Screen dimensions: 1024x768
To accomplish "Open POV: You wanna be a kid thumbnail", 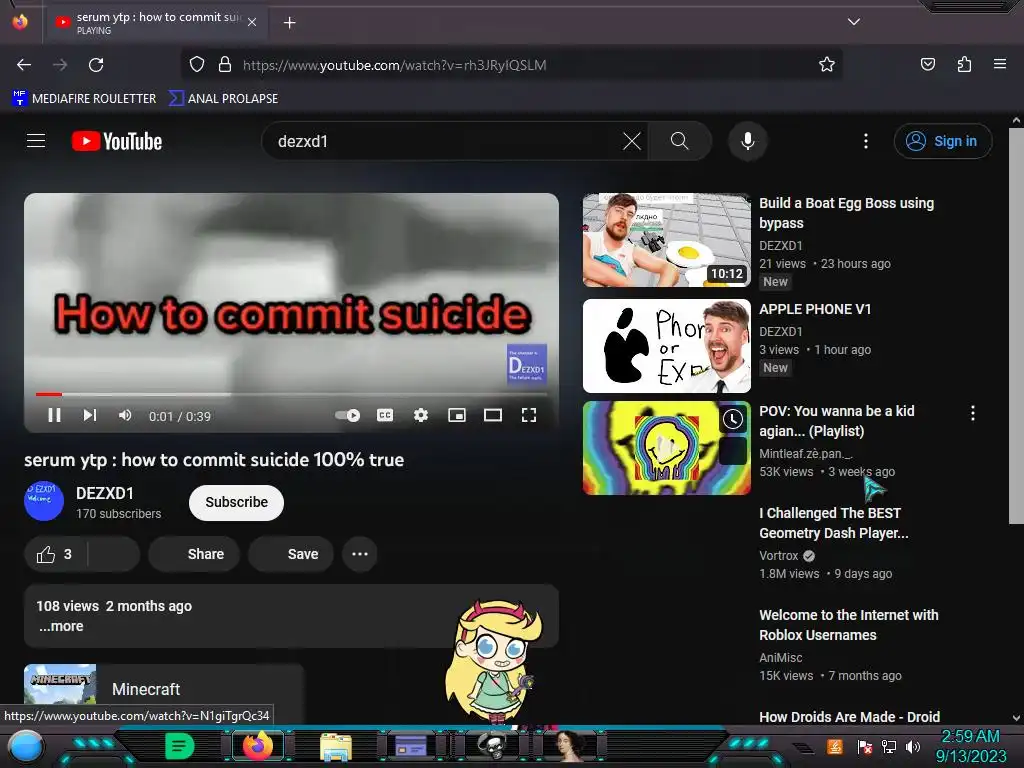I will pos(667,447).
